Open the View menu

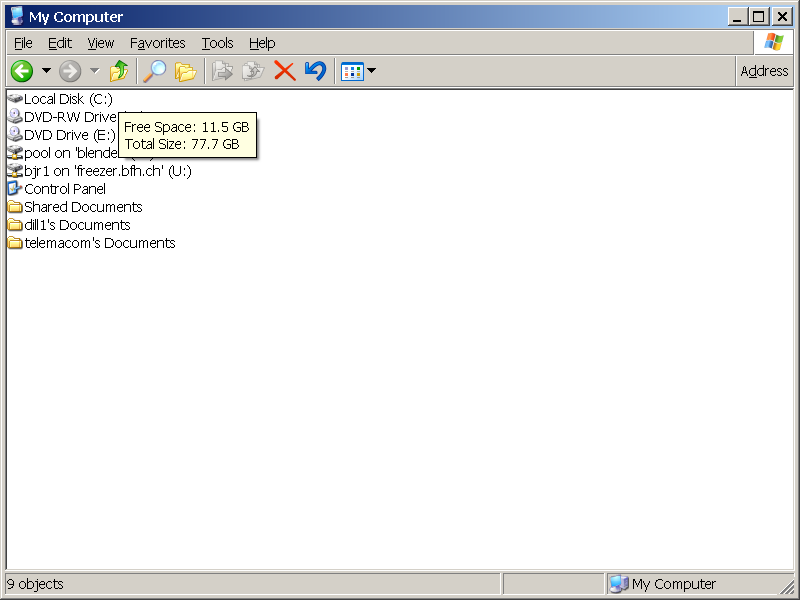(101, 43)
